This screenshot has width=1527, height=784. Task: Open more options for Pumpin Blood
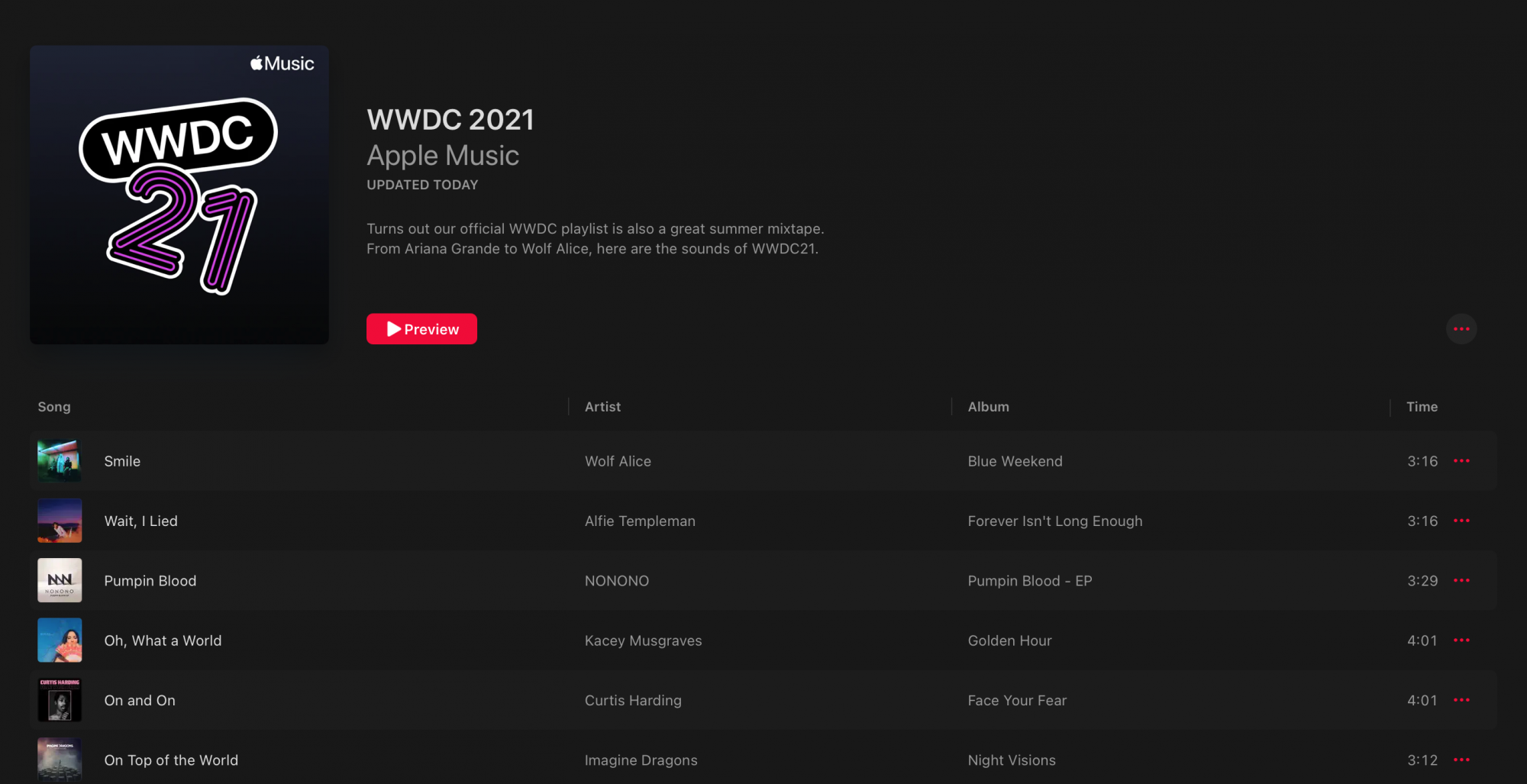pos(1461,580)
